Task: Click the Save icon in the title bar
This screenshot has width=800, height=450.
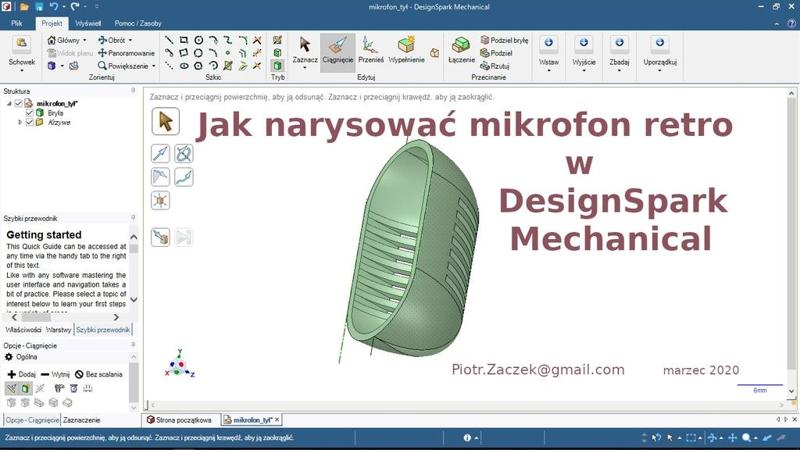Action: click(x=39, y=7)
